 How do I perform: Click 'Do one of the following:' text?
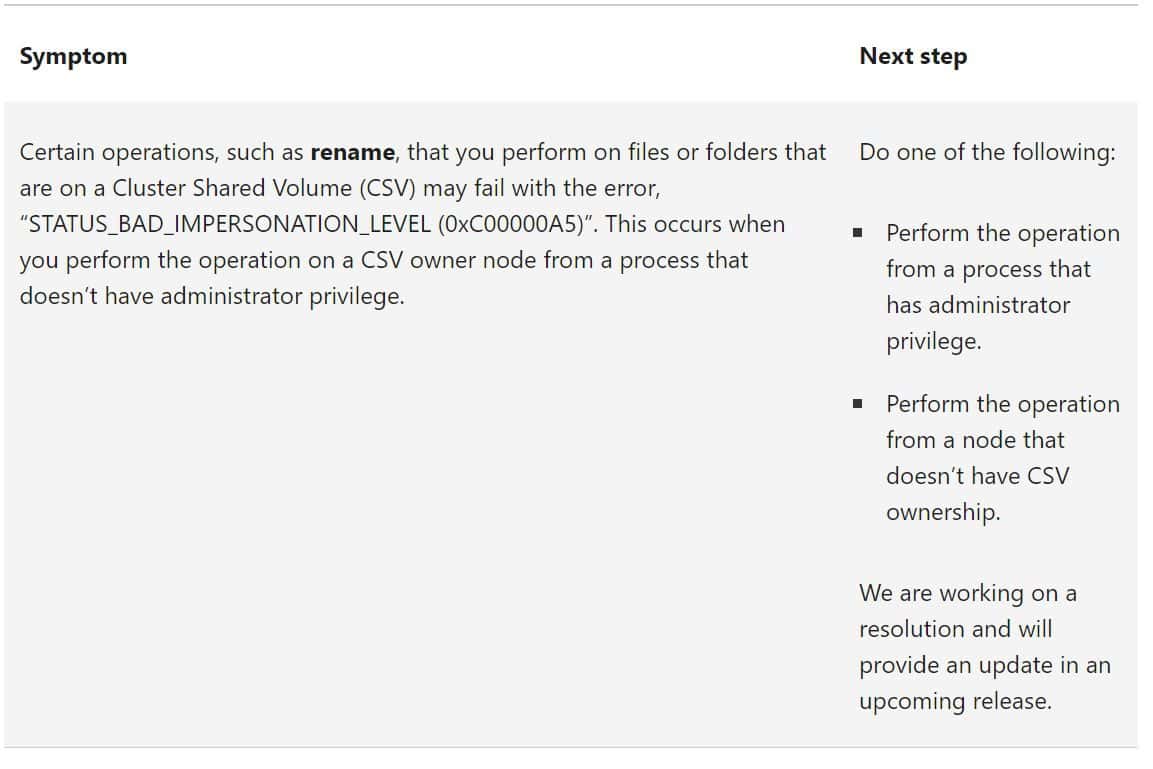pyautogui.click(x=987, y=152)
